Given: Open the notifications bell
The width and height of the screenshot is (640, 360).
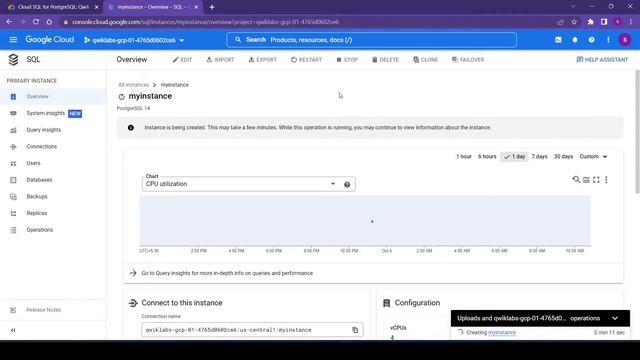Looking at the screenshot, I should 575,40.
